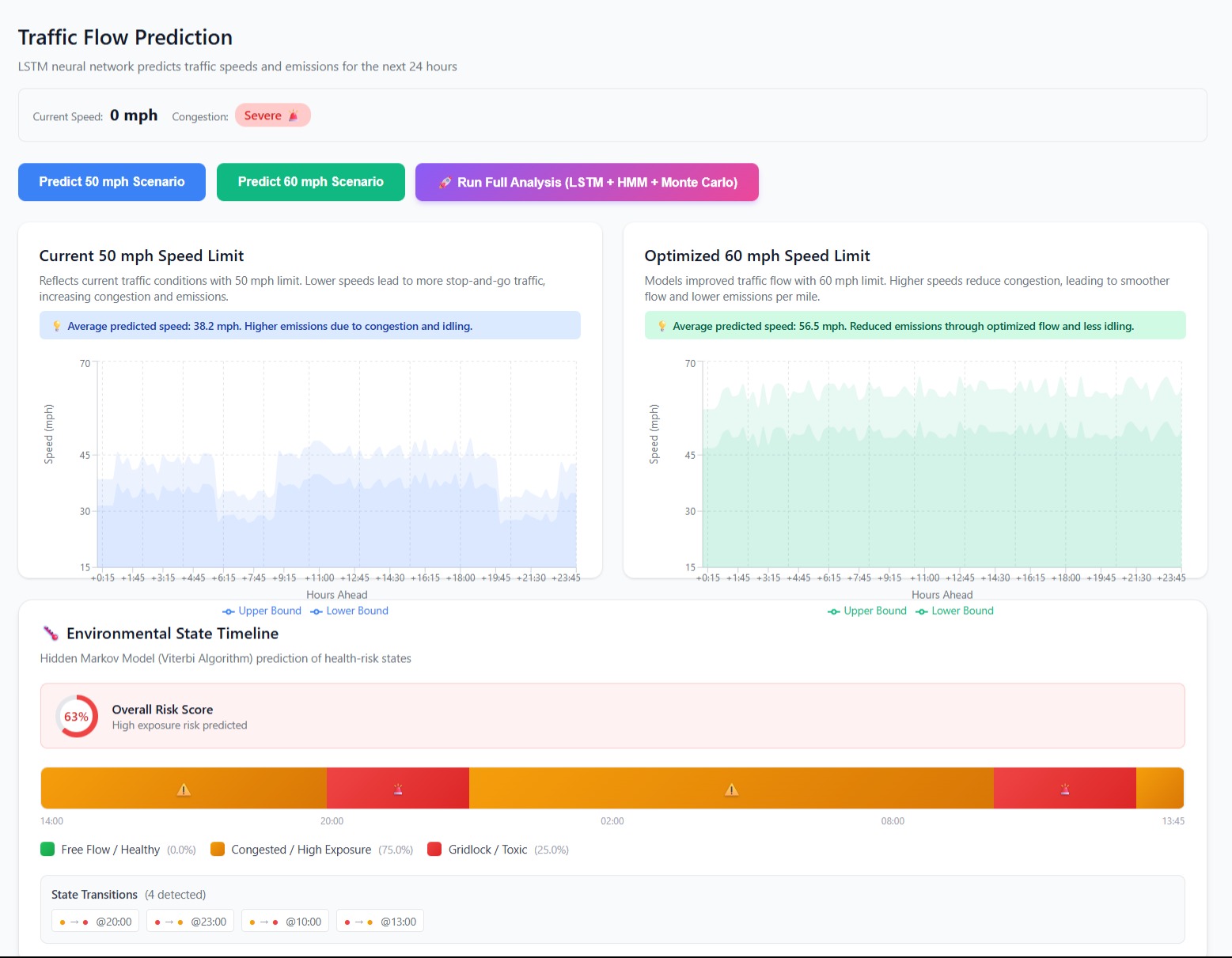The image size is (1232, 958).
Task: Click the 63% Overall Risk Score gauge
Action: pyautogui.click(x=77, y=716)
